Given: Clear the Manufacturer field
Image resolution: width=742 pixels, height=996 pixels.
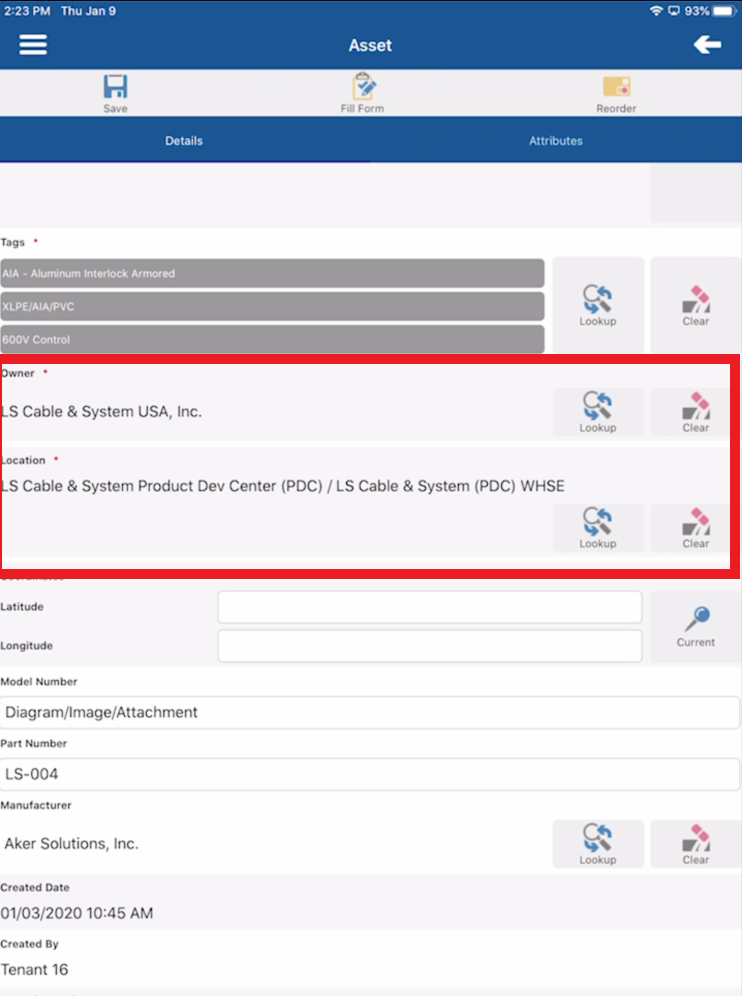Looking at the screenshot, I should (x=696, y=844).
